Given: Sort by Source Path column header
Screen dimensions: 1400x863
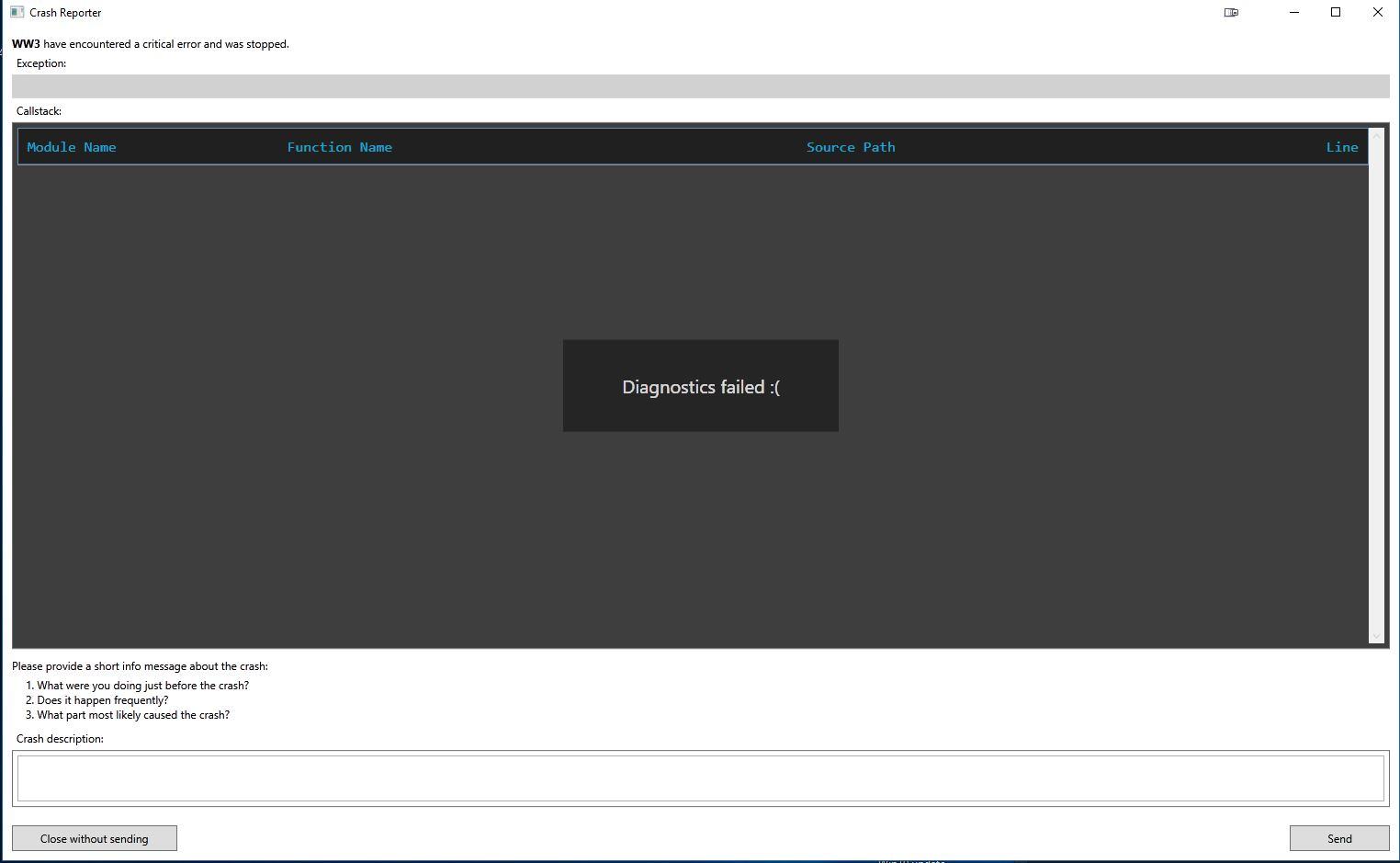Looking at the screenshot, I should (851, 147).
